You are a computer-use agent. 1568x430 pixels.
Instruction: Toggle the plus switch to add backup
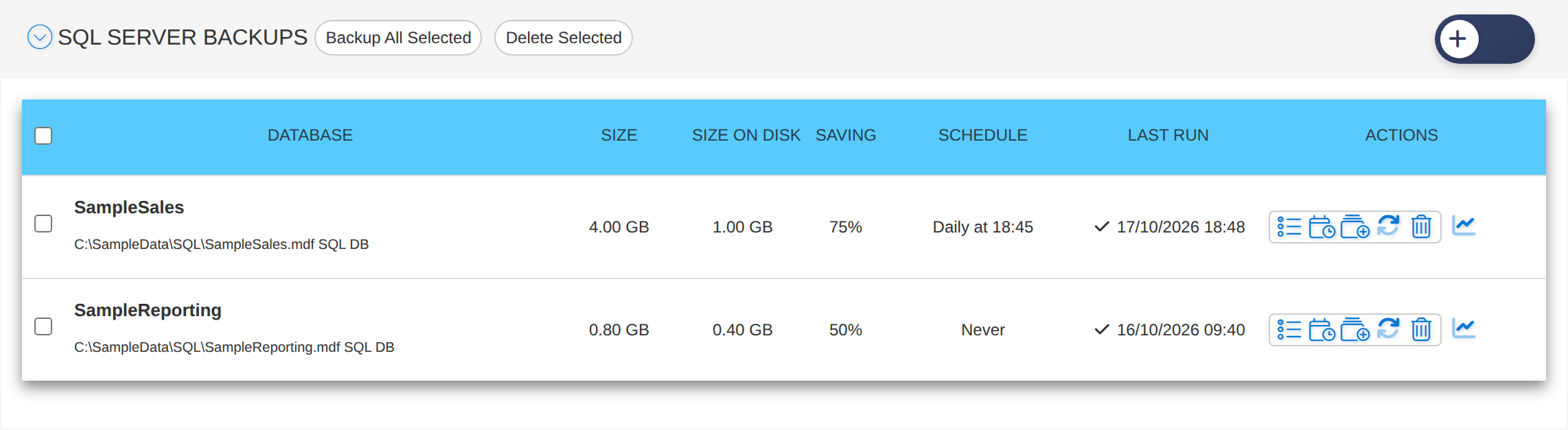tap(1484, 39)
